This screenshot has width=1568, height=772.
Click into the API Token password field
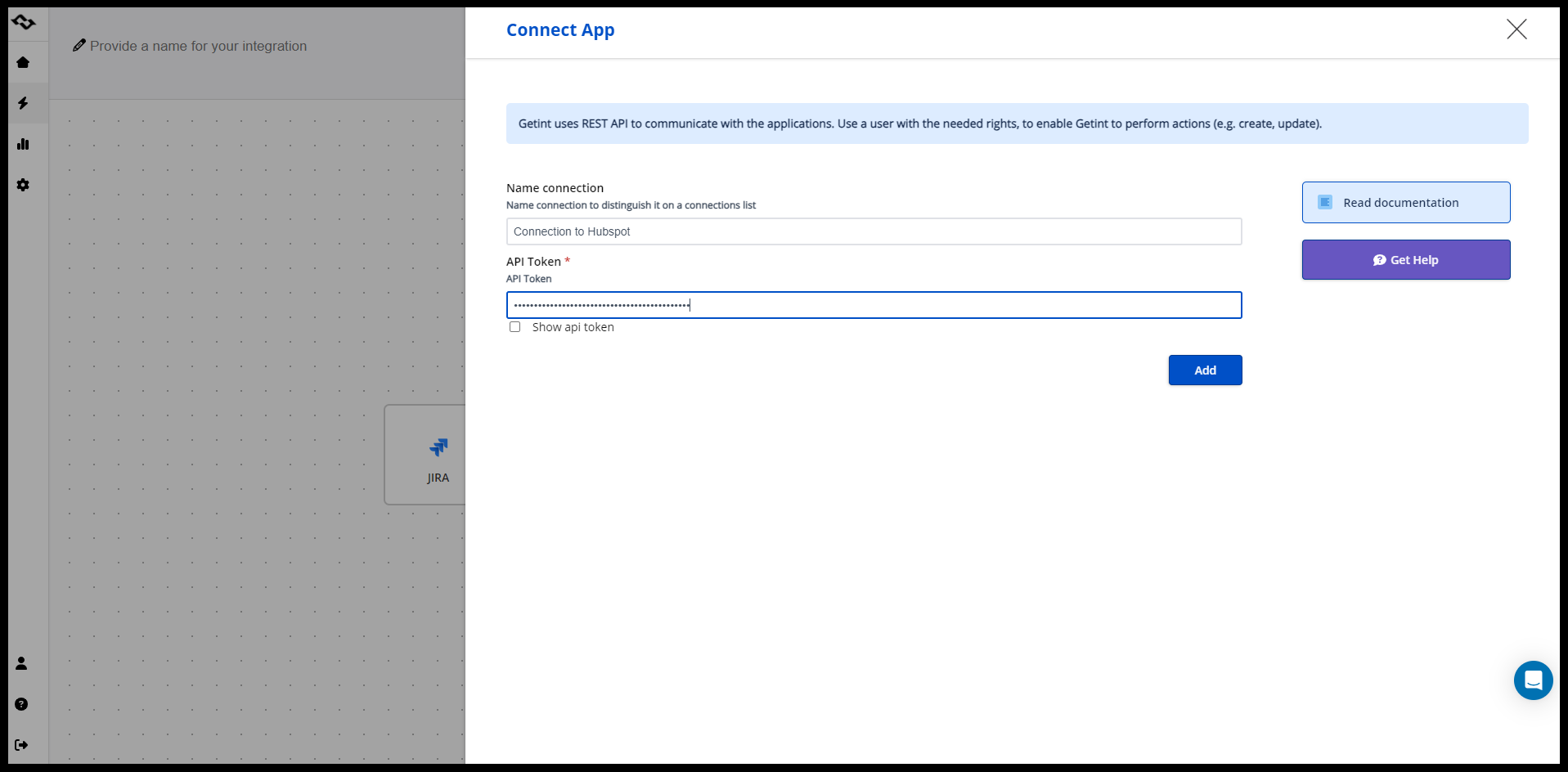coord(874,305)
